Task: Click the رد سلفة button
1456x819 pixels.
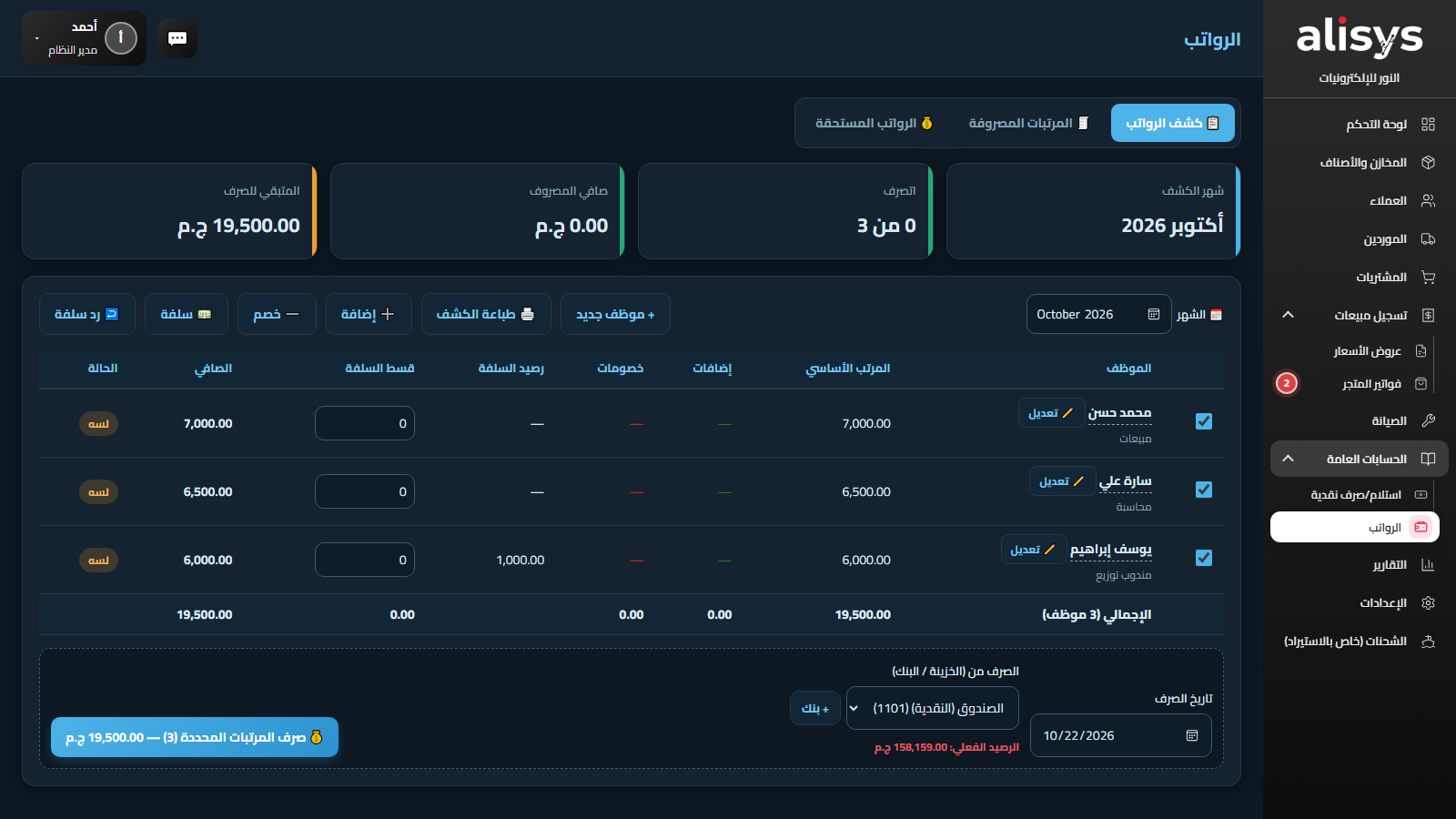Action: [87, 314]
